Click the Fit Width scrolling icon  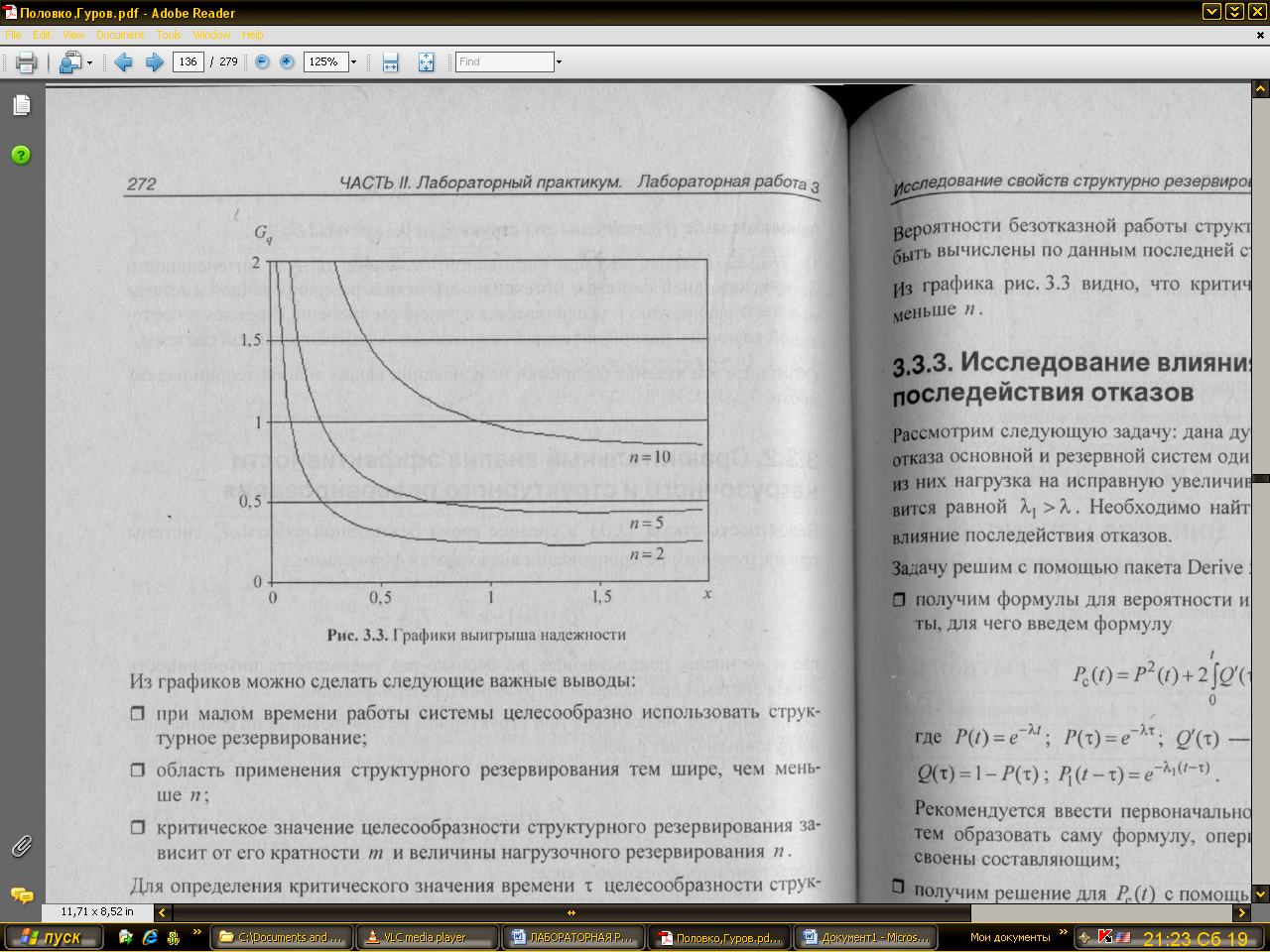tap(390, 62)
